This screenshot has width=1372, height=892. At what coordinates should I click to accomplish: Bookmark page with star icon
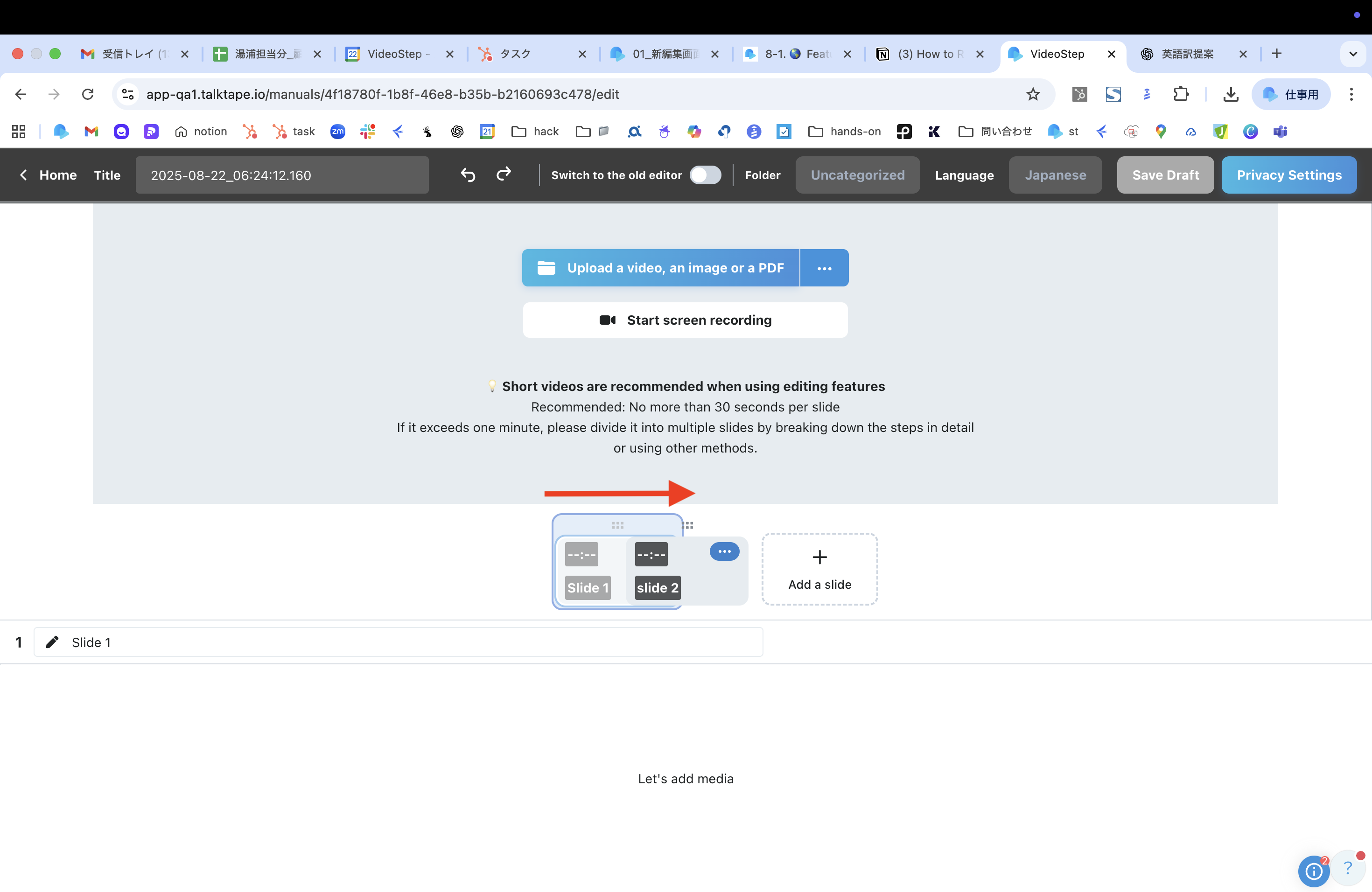coord(1032,94)
